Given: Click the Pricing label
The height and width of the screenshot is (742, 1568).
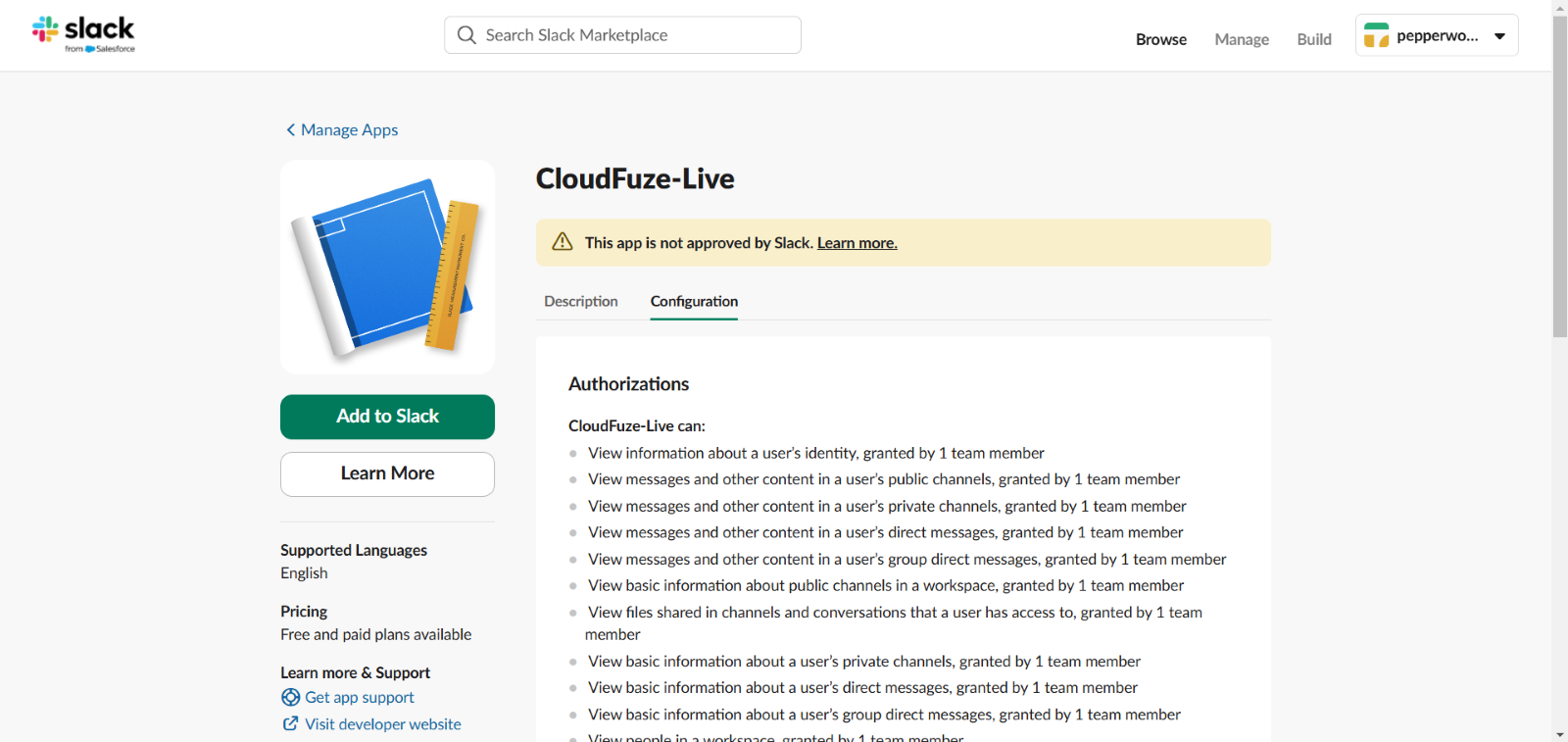Looking at the screenshot, I should [304, 612].
